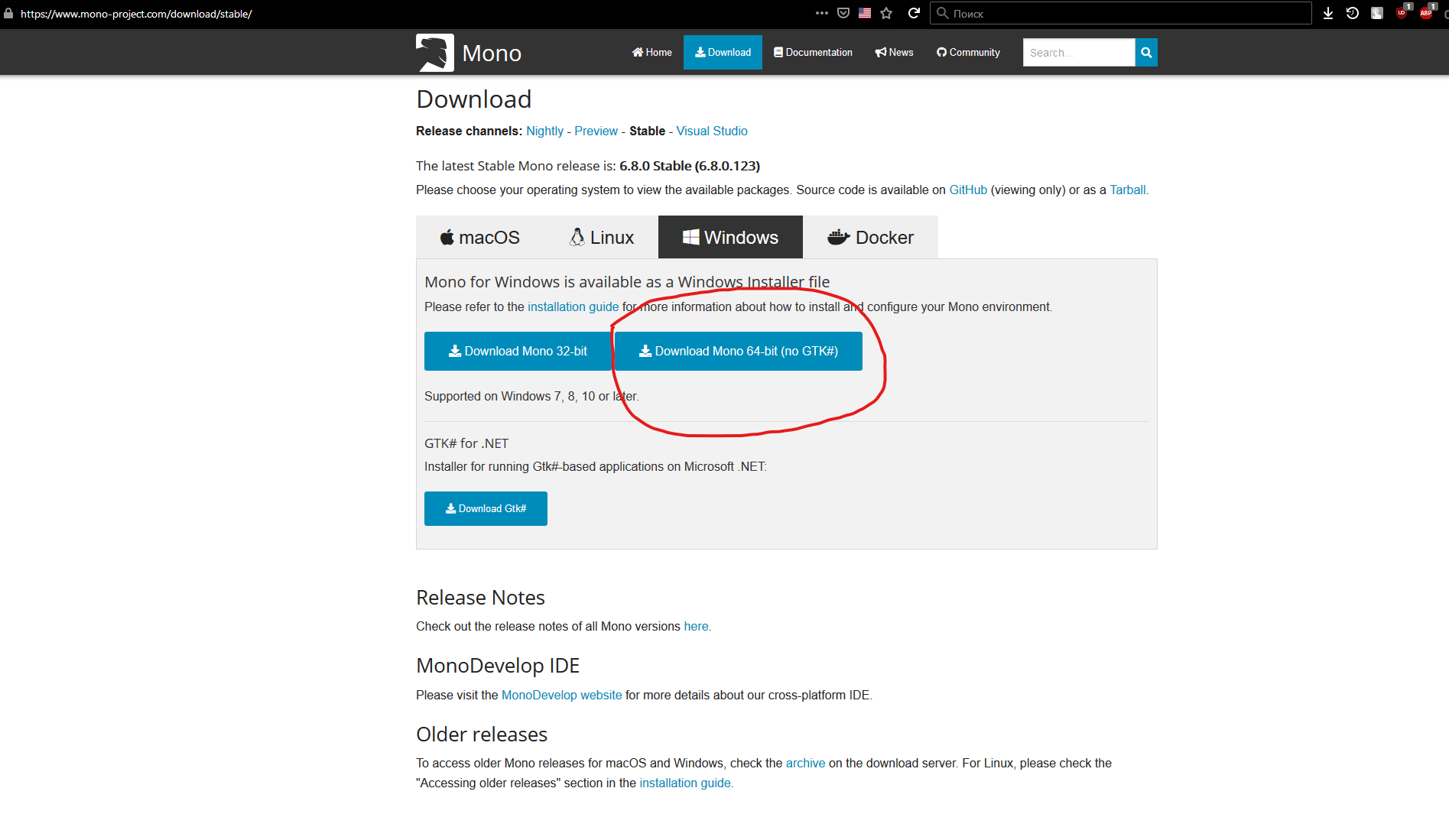Bookmark page with the star icon
Viewport: 1449px width, 840px height.
click(x=886, y=13)
